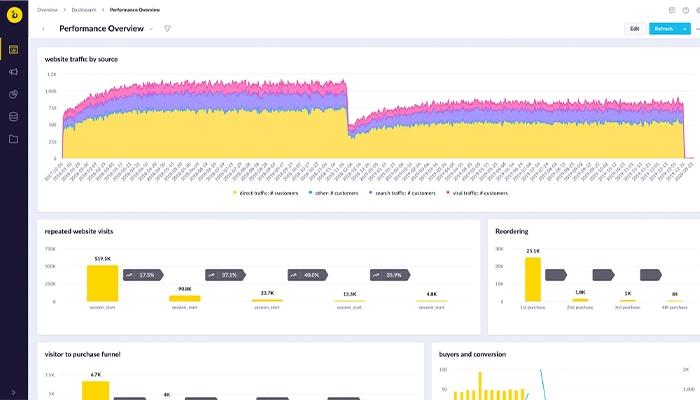Screen dimensions: 700x400
Task: Toggle the search traffic legend entry
Action: coord(402,193)
